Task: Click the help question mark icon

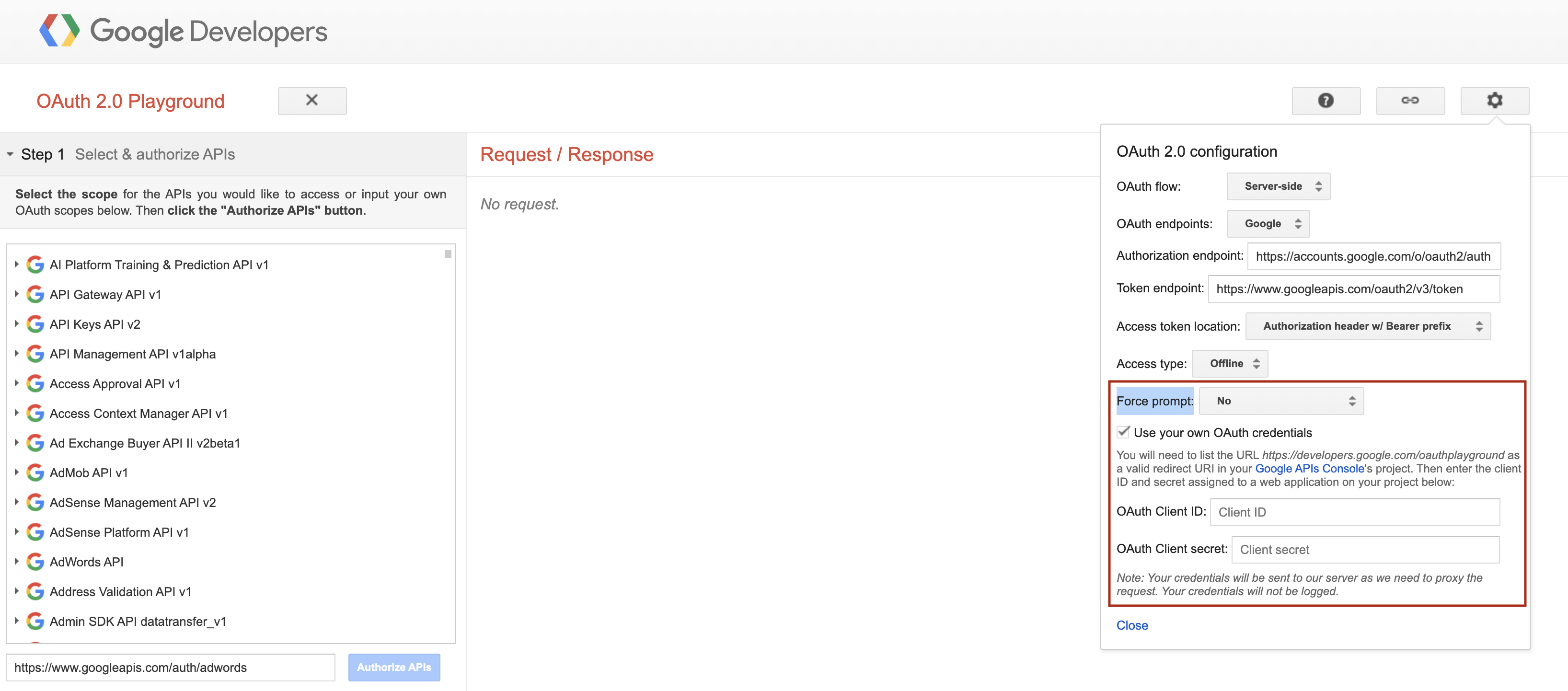Action: point(1325,101)
